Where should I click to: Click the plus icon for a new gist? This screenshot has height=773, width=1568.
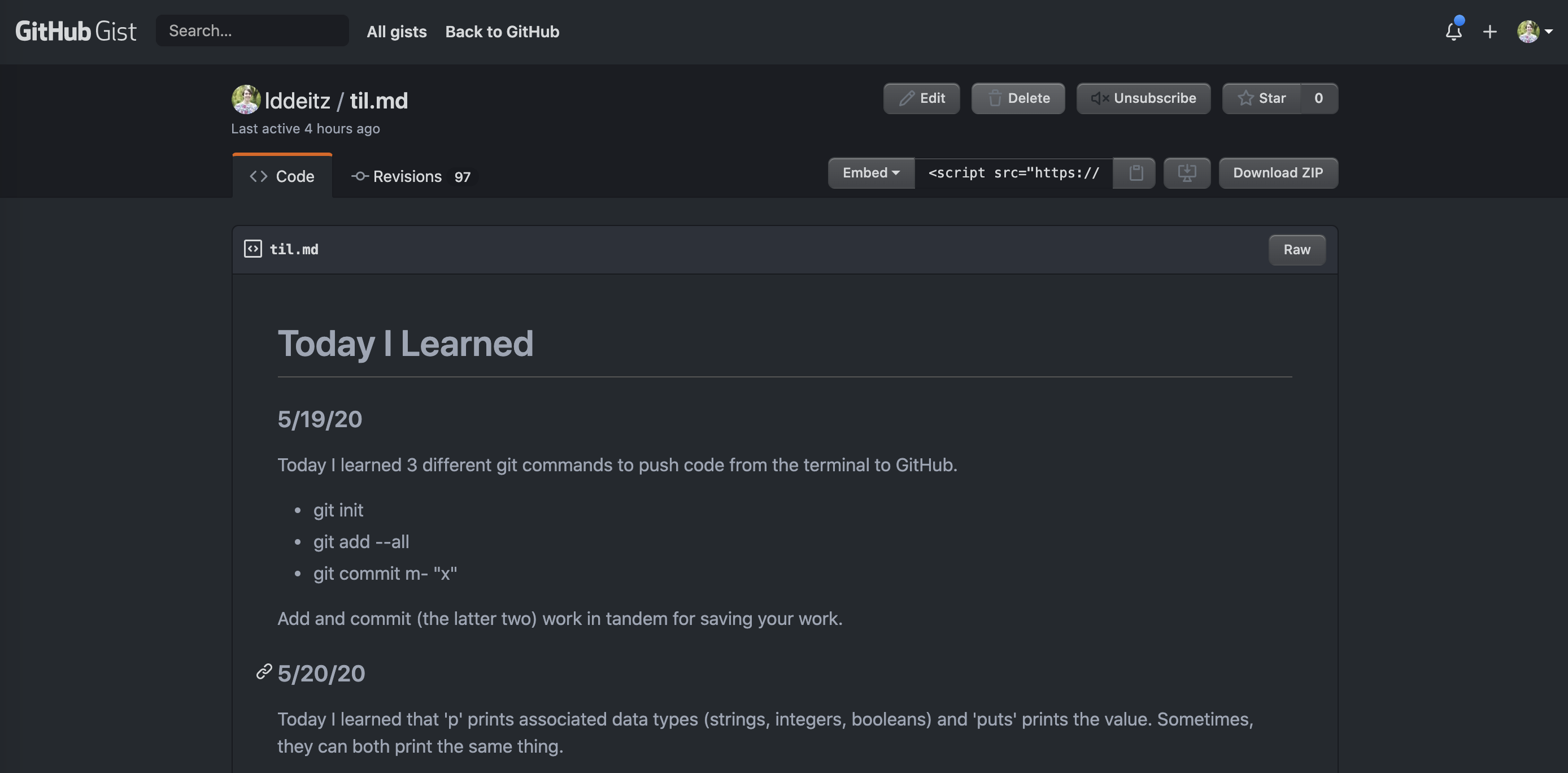point(1489,32)
